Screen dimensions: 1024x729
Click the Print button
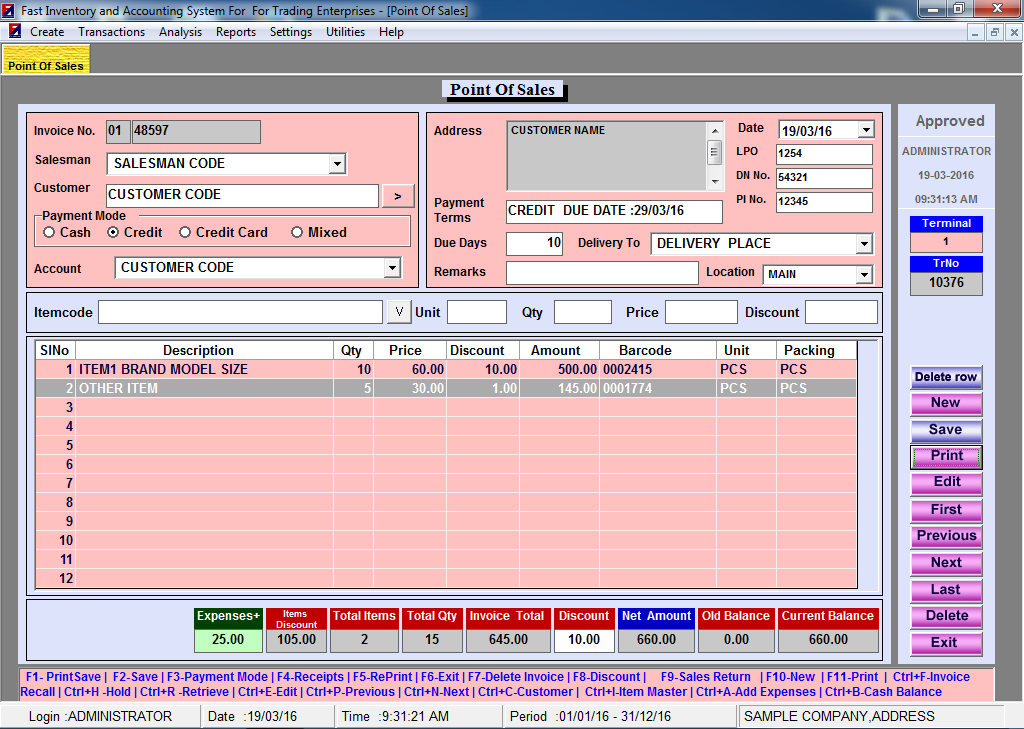(946, 456)
